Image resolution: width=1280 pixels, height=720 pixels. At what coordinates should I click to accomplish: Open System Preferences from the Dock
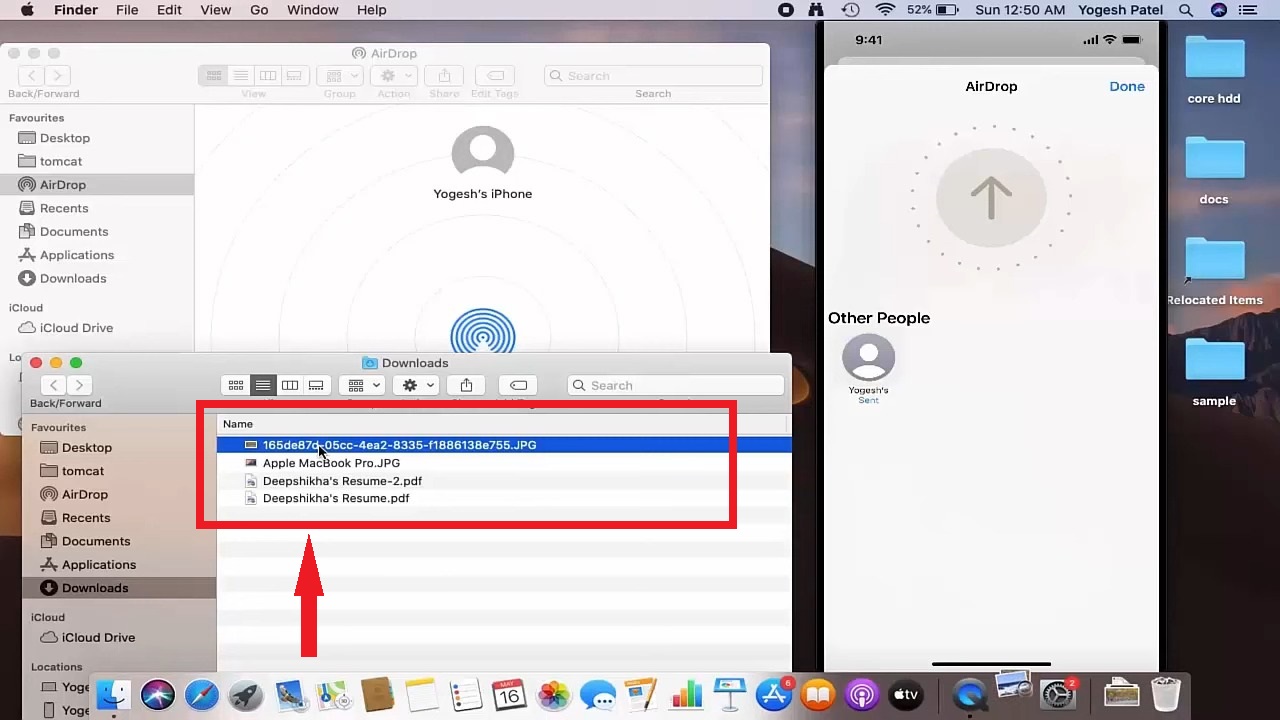[1057, 694]
